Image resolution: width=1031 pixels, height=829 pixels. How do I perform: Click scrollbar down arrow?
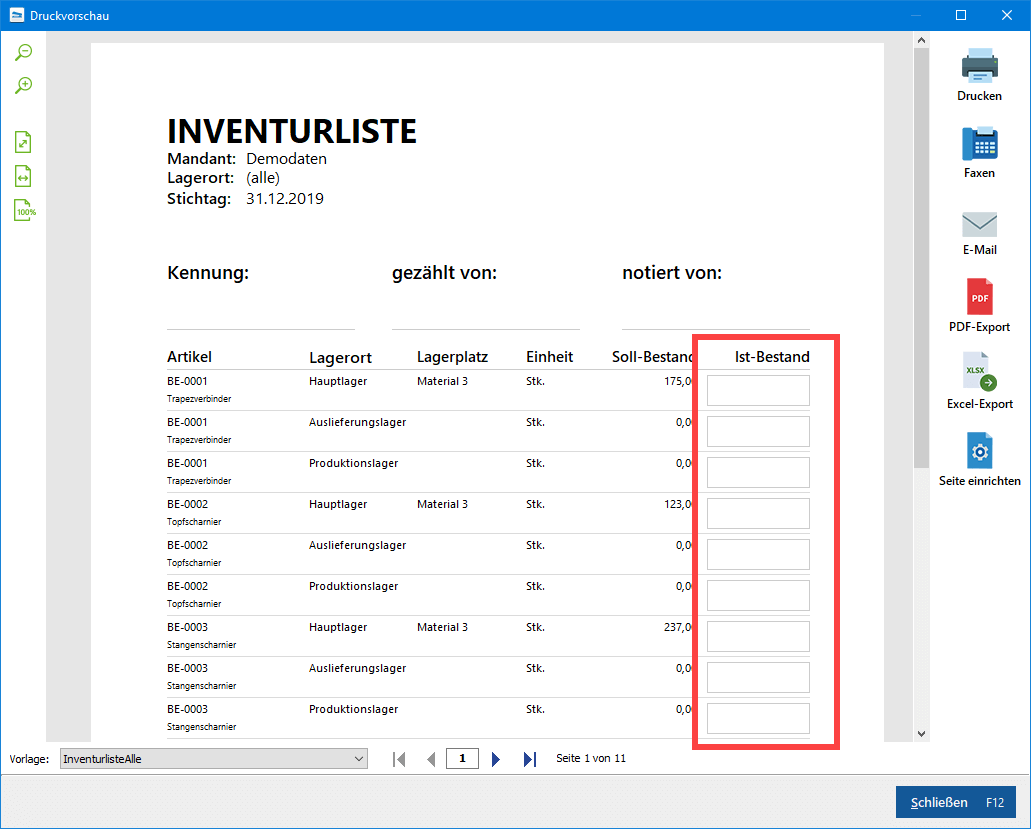921,734
